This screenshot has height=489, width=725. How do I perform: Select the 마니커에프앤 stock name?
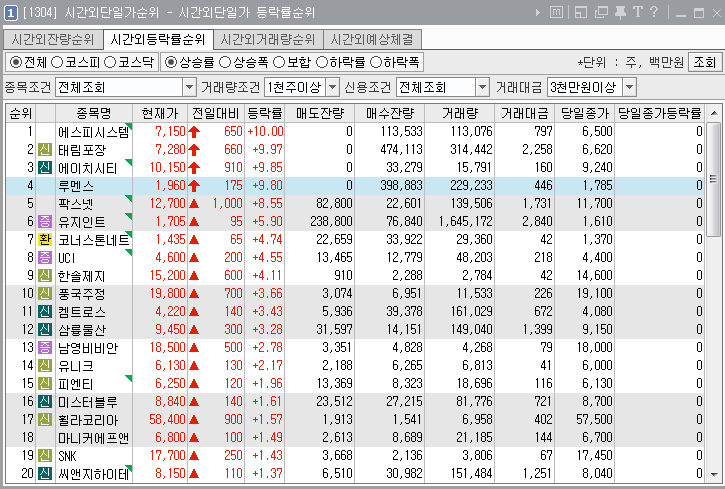(93, 438)
